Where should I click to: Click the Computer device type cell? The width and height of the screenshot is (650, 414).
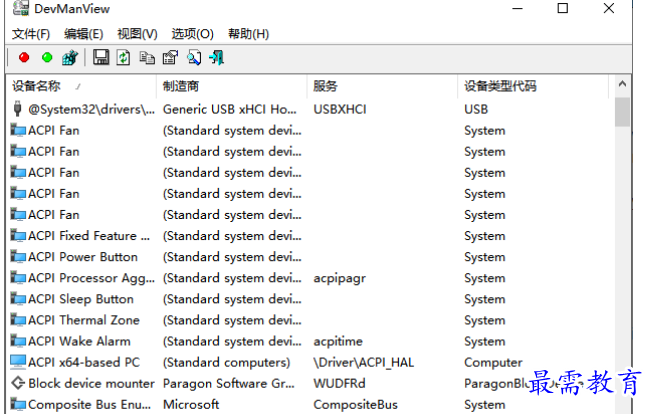point(493,362)
